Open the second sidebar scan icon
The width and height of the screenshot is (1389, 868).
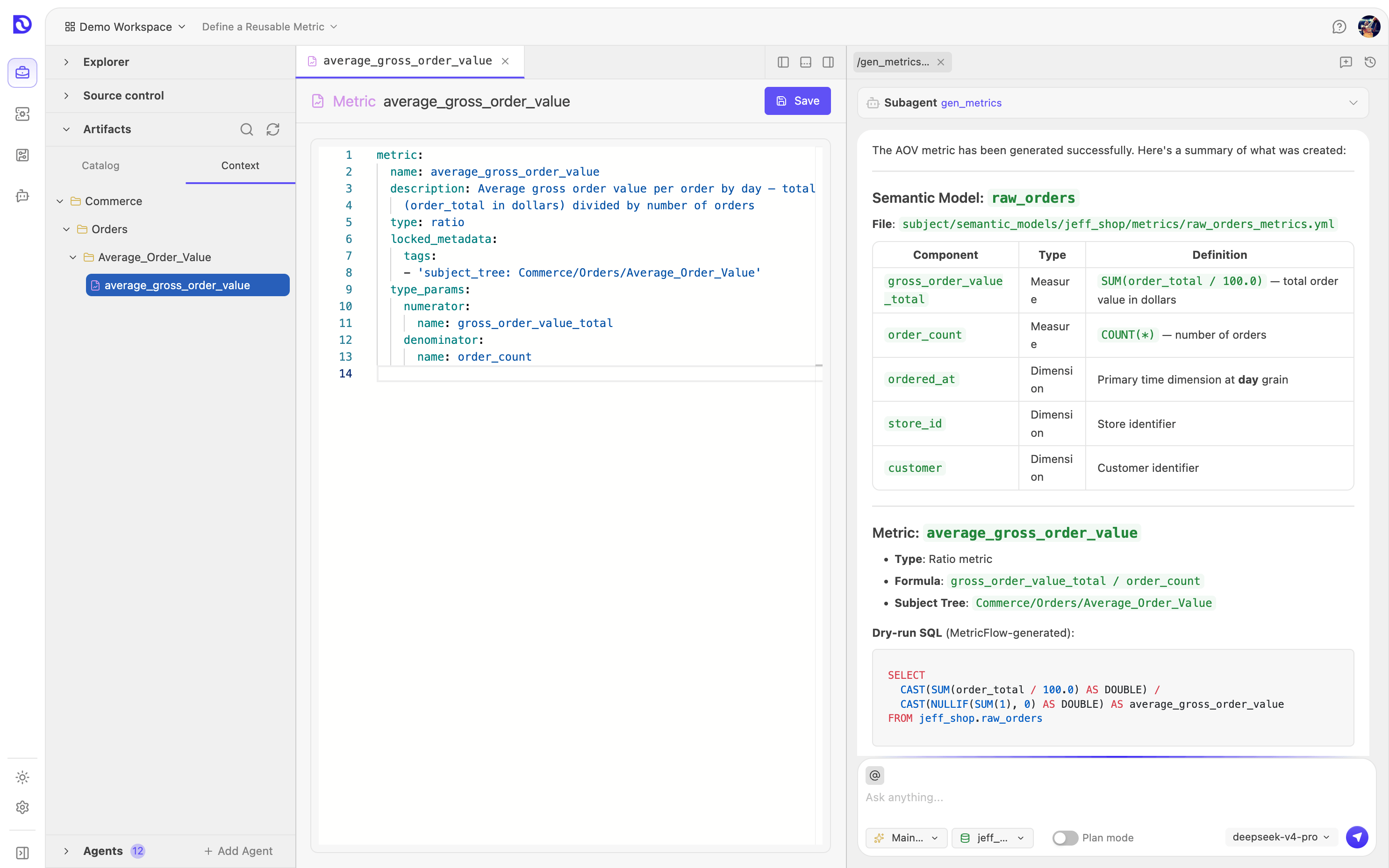[22, 114]
